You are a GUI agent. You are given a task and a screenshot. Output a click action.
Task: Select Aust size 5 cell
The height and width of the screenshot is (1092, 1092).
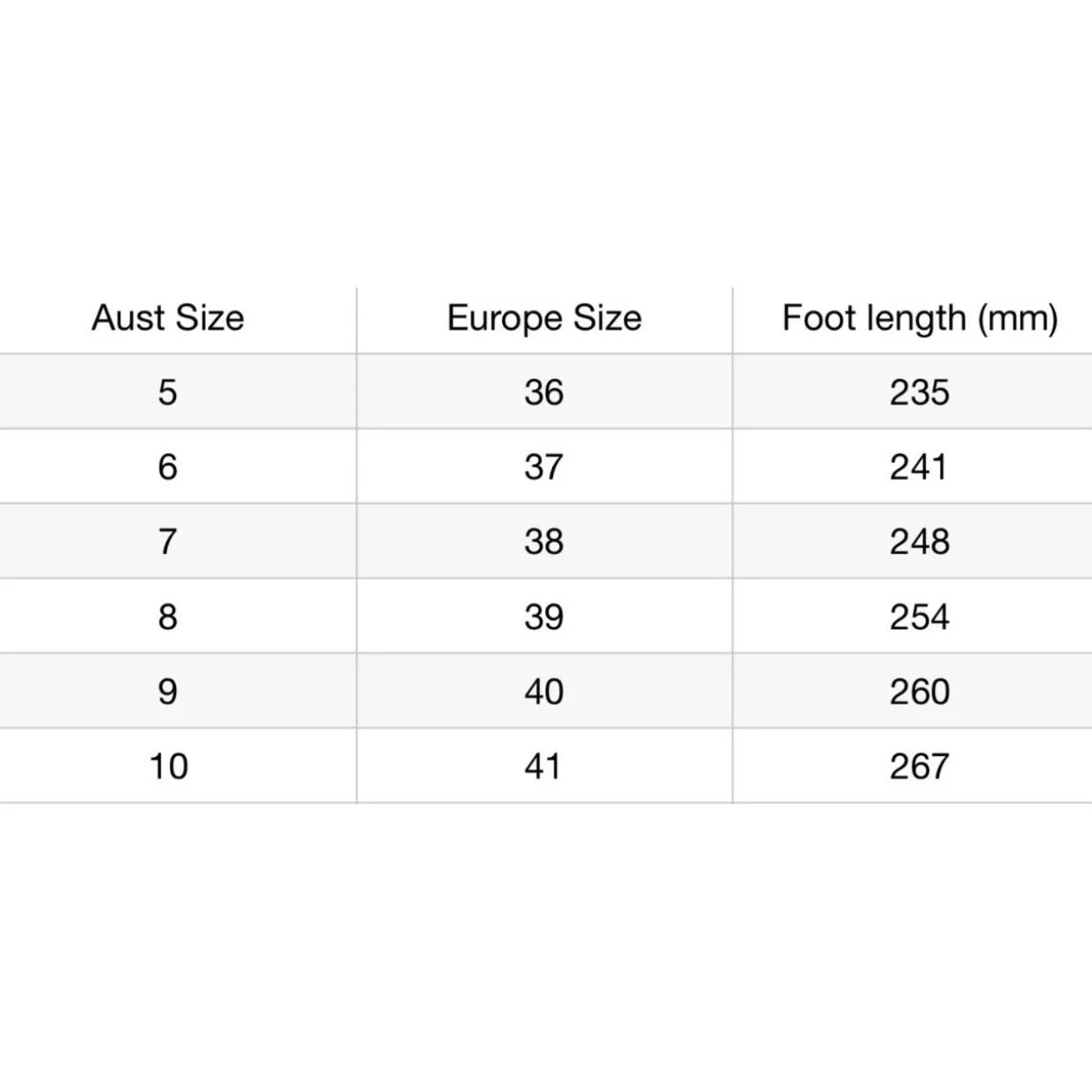point(168,392)
